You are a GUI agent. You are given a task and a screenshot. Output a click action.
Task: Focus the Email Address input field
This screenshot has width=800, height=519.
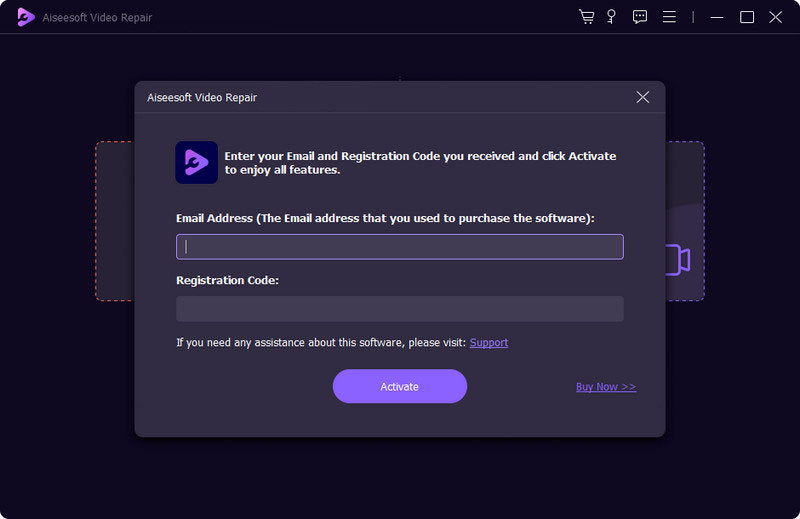399,247
